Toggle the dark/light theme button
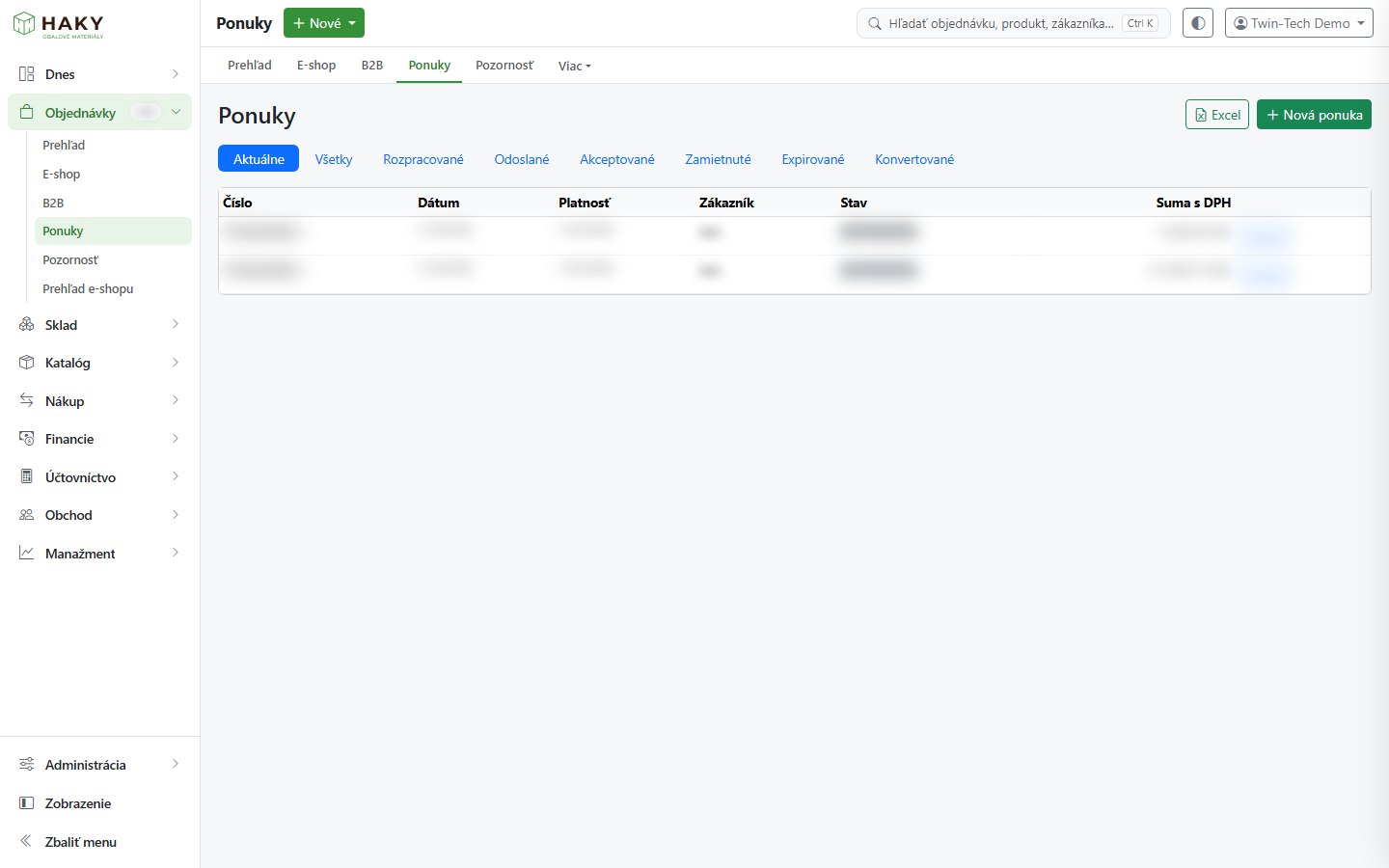 point(1198,23)
